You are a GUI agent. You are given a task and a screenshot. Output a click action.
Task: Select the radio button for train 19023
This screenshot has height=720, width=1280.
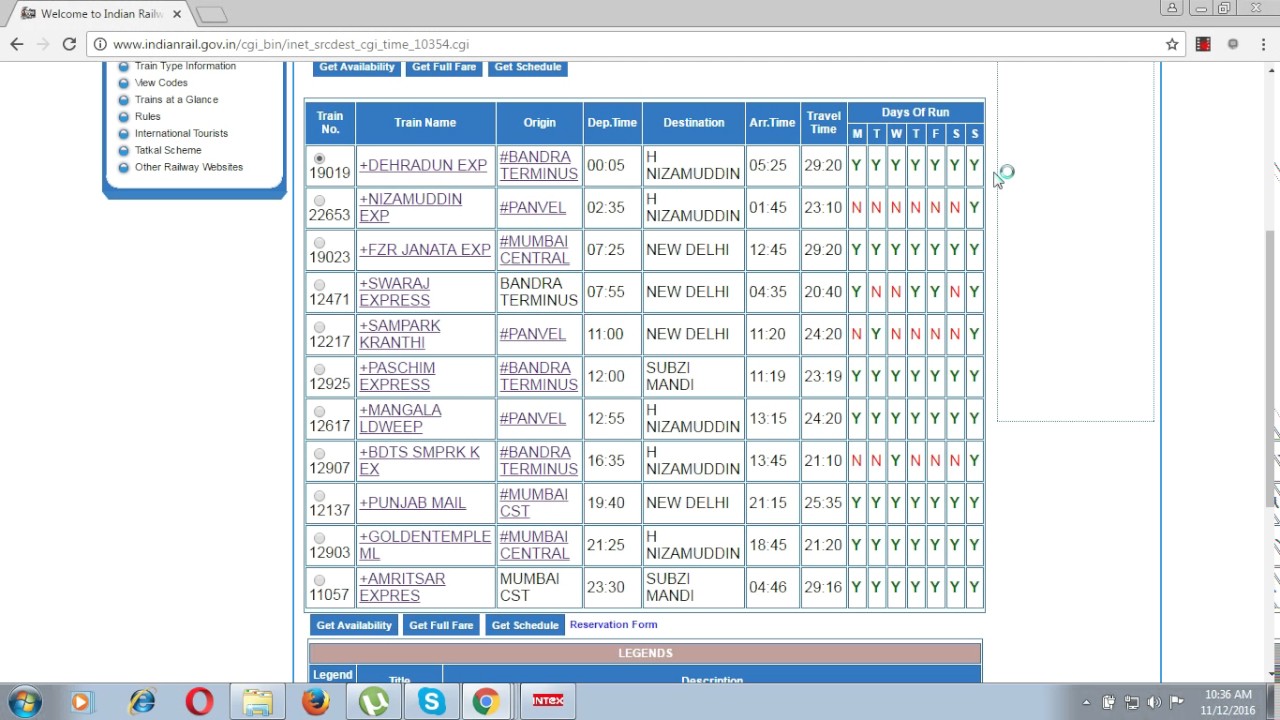[x=319, y=242]
